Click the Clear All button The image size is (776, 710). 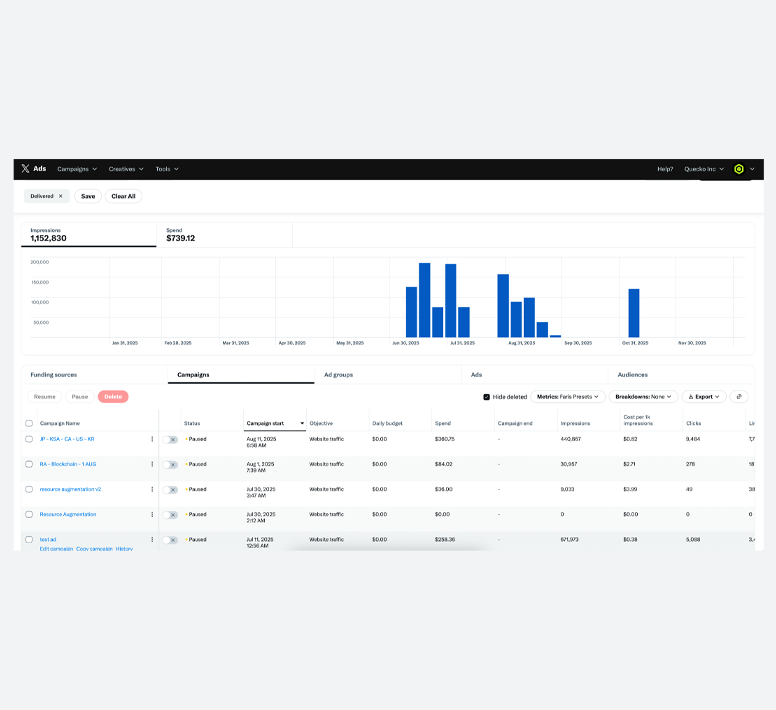[x=123, y=196]
